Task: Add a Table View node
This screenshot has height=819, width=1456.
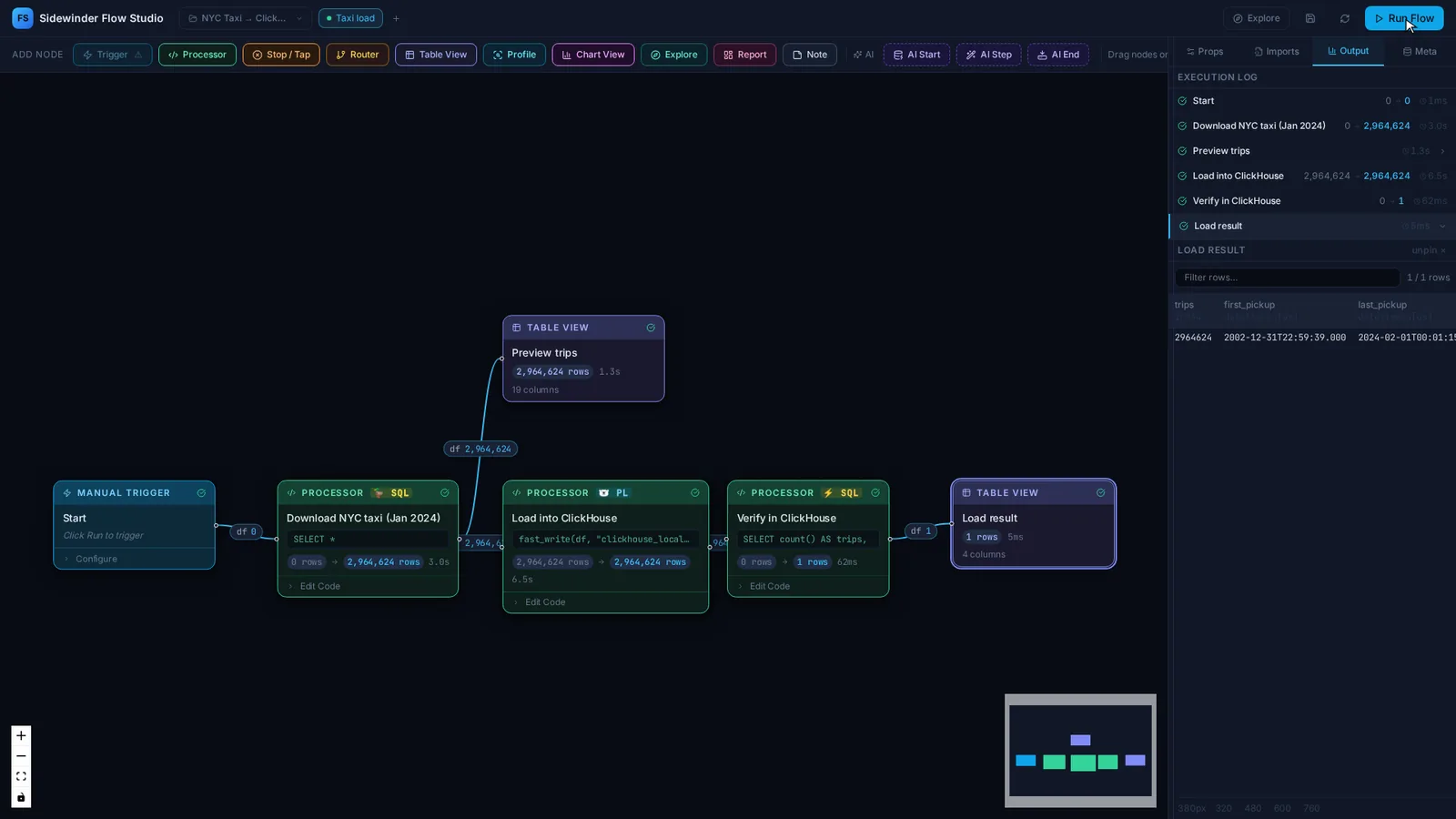Action: pos(436,55)
